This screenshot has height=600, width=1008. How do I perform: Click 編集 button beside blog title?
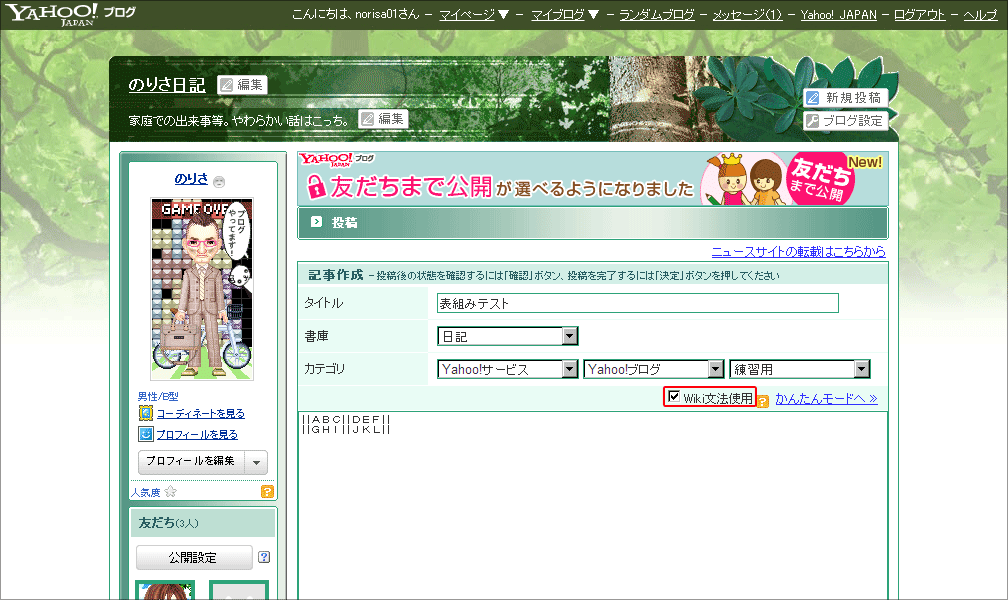242,85
